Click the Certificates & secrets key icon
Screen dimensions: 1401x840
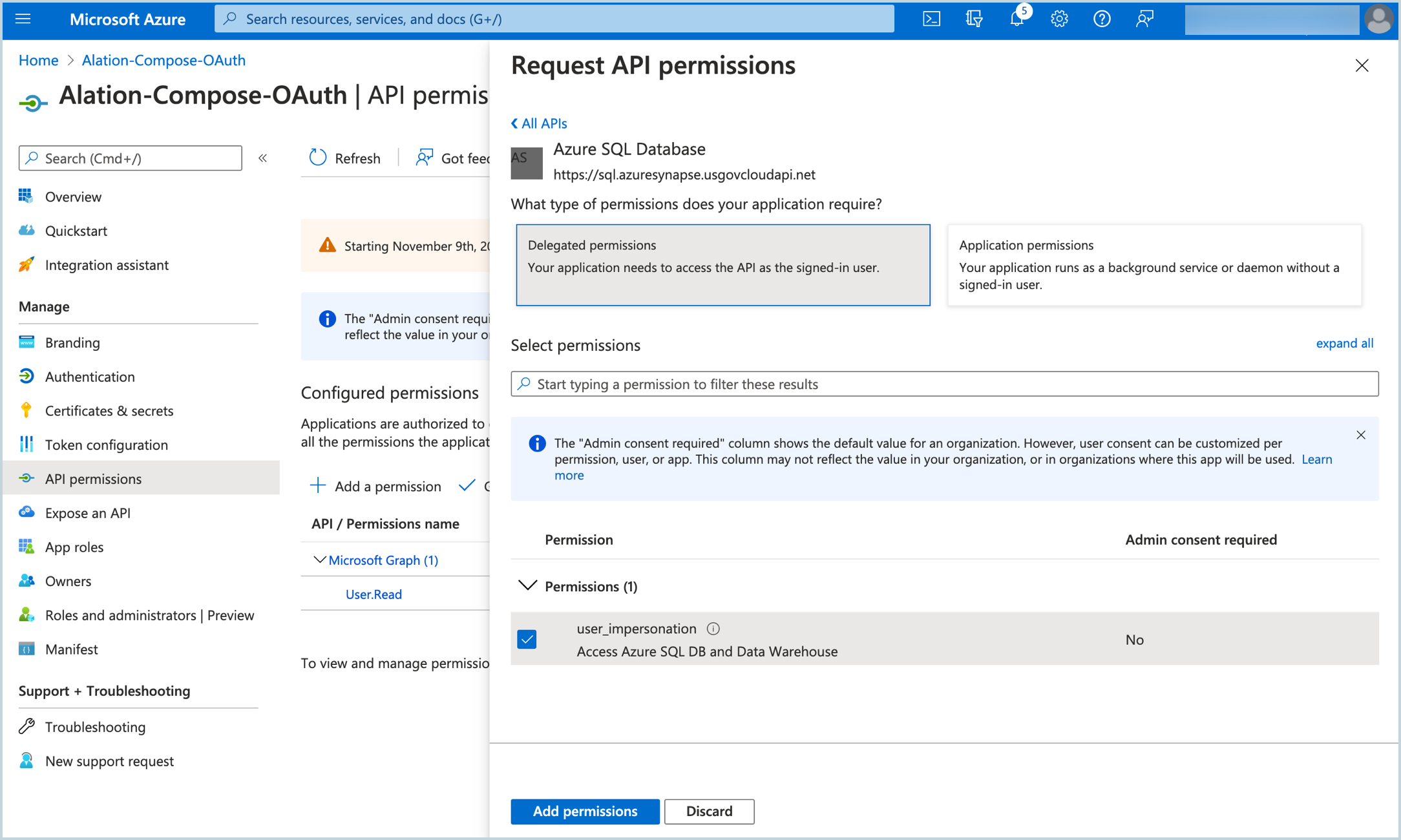click(x=26, y=410)
